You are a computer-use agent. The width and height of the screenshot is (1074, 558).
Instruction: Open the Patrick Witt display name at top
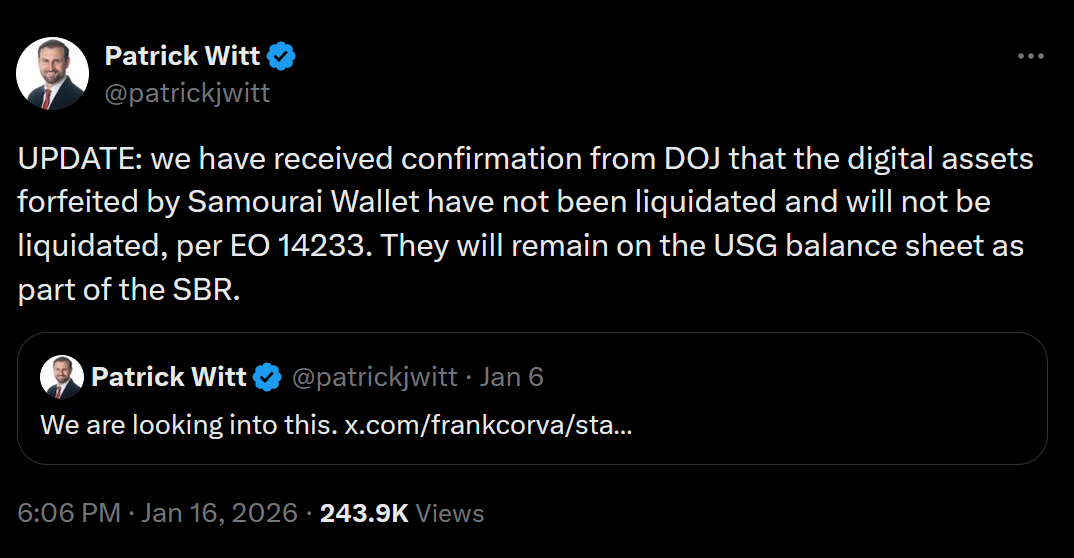point(182,57)
